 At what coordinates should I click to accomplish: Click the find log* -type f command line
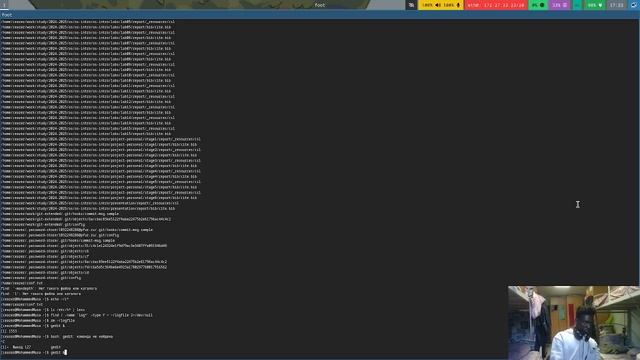click(x=76, y=315)
